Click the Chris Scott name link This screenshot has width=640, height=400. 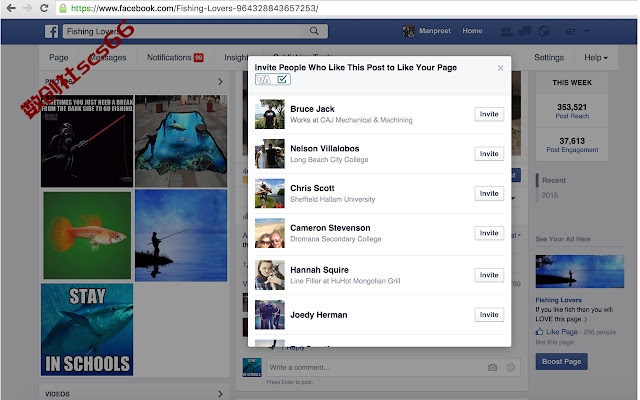tap(312, 188)
